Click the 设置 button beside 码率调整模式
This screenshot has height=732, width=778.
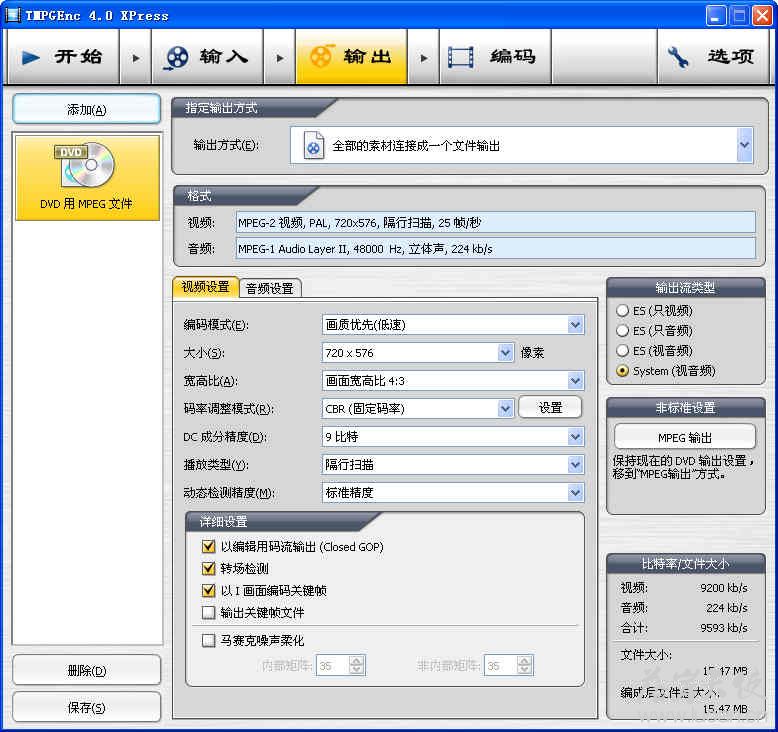pyautogui.click(x=550, y=407)
